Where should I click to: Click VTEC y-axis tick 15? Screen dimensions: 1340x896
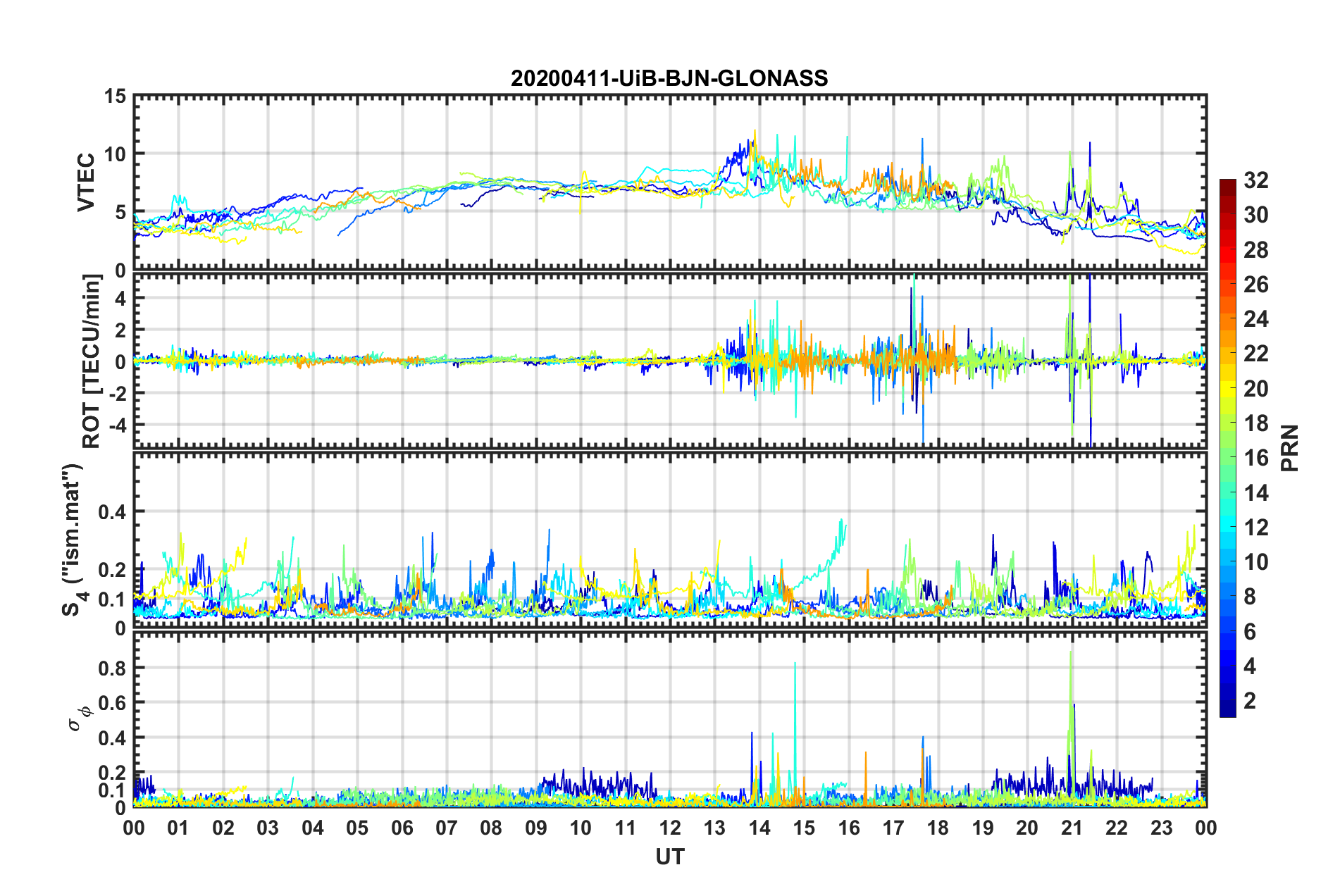click(115, 96)
